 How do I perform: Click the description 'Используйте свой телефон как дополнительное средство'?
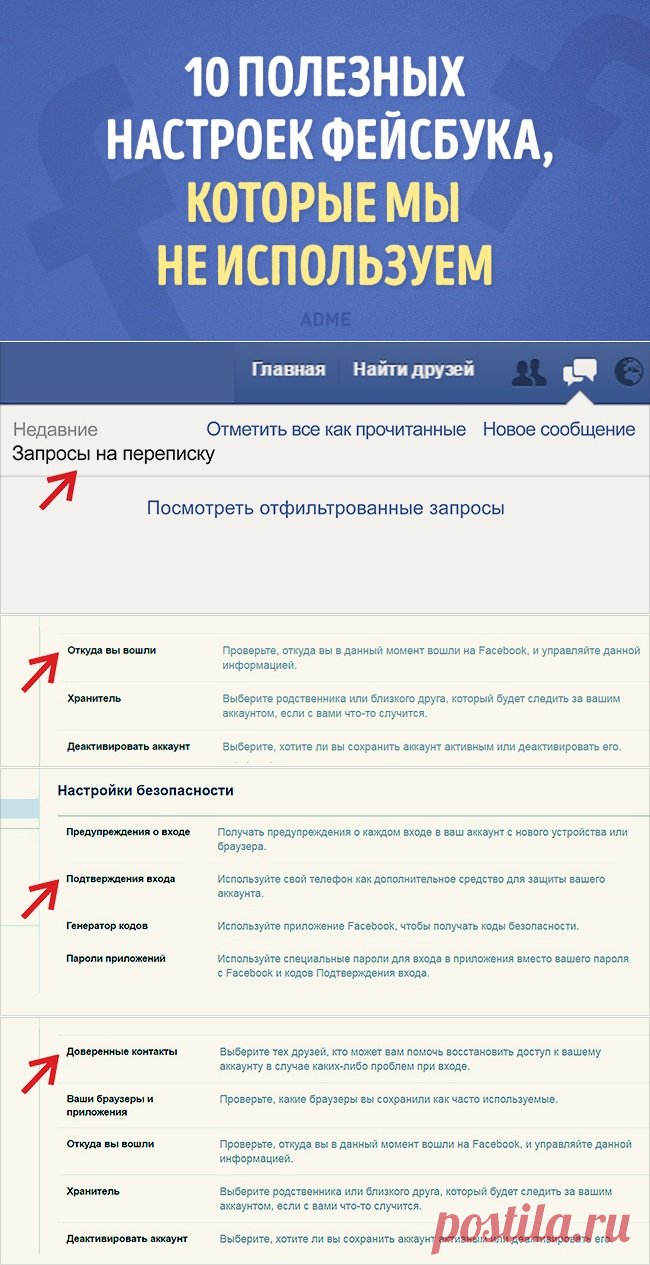coord(411,886)
